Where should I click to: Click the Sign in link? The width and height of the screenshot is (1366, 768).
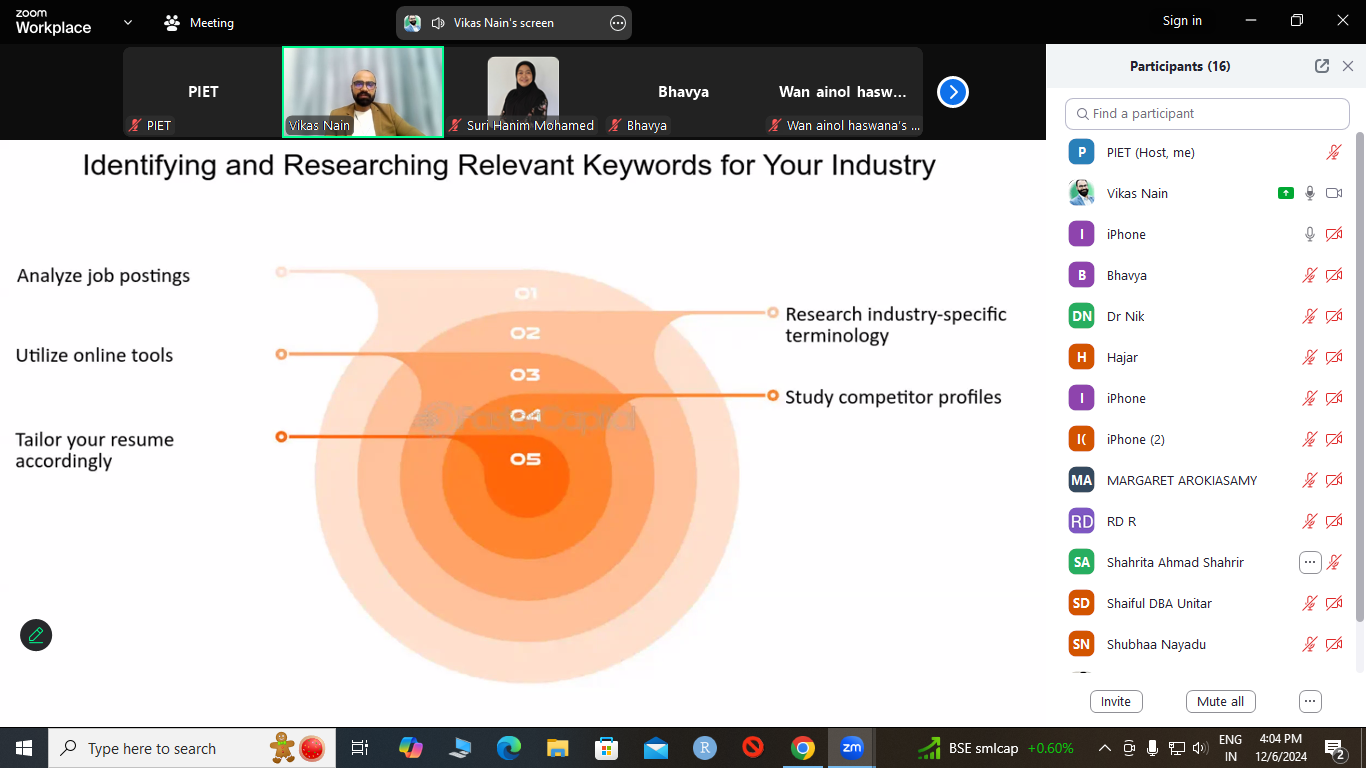pyautogui.click(x=1182, y=21)
